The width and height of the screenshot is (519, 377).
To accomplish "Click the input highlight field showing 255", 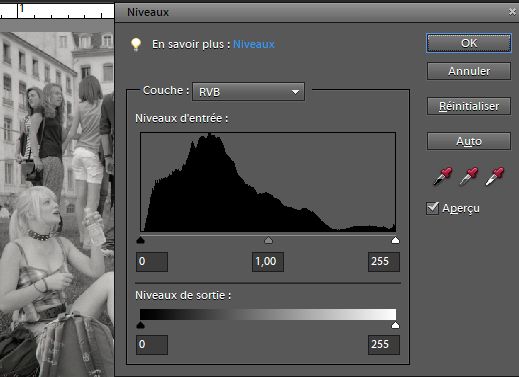I will (384, 262).
